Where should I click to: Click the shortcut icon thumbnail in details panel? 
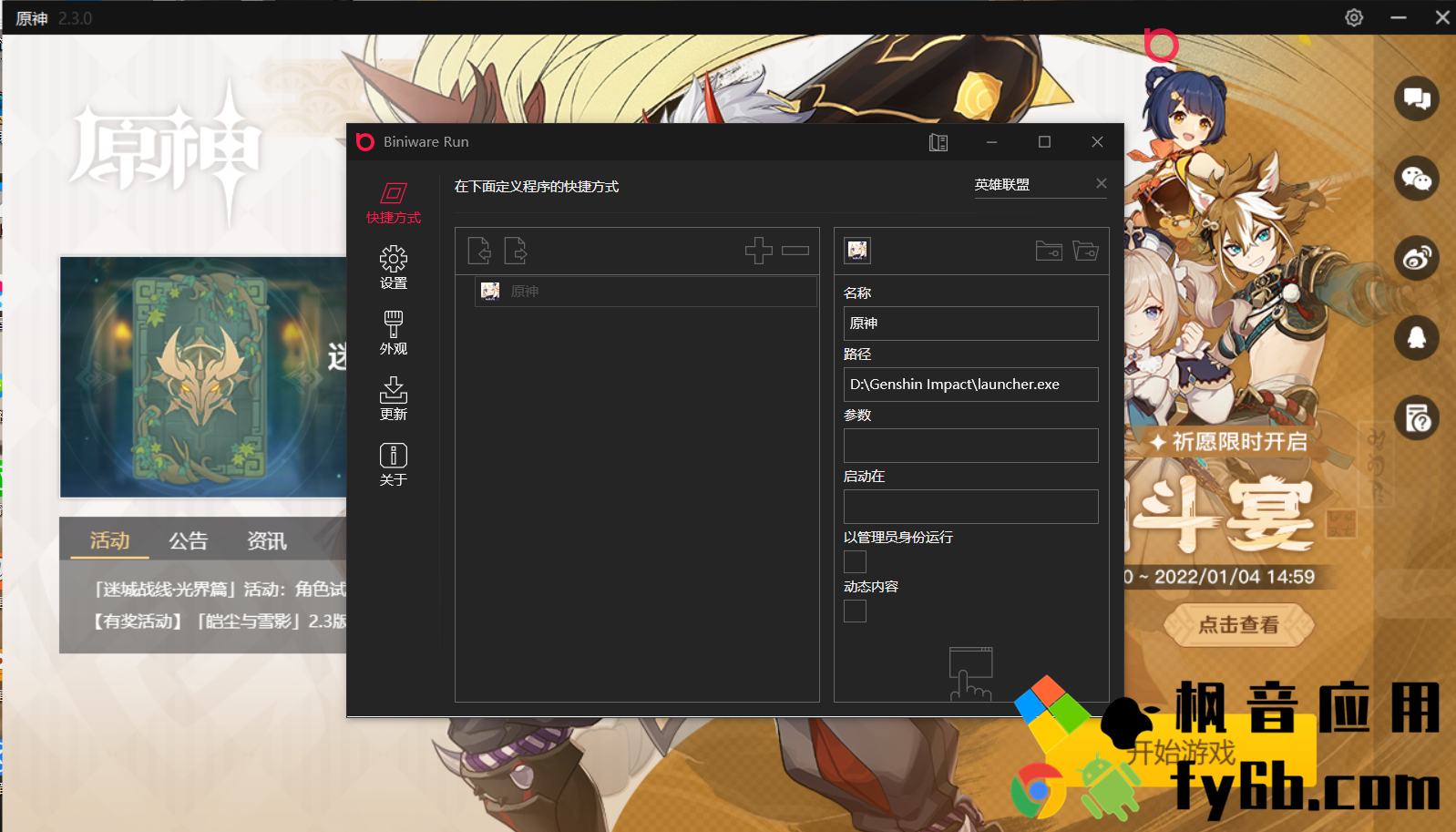tap(857, 251)
